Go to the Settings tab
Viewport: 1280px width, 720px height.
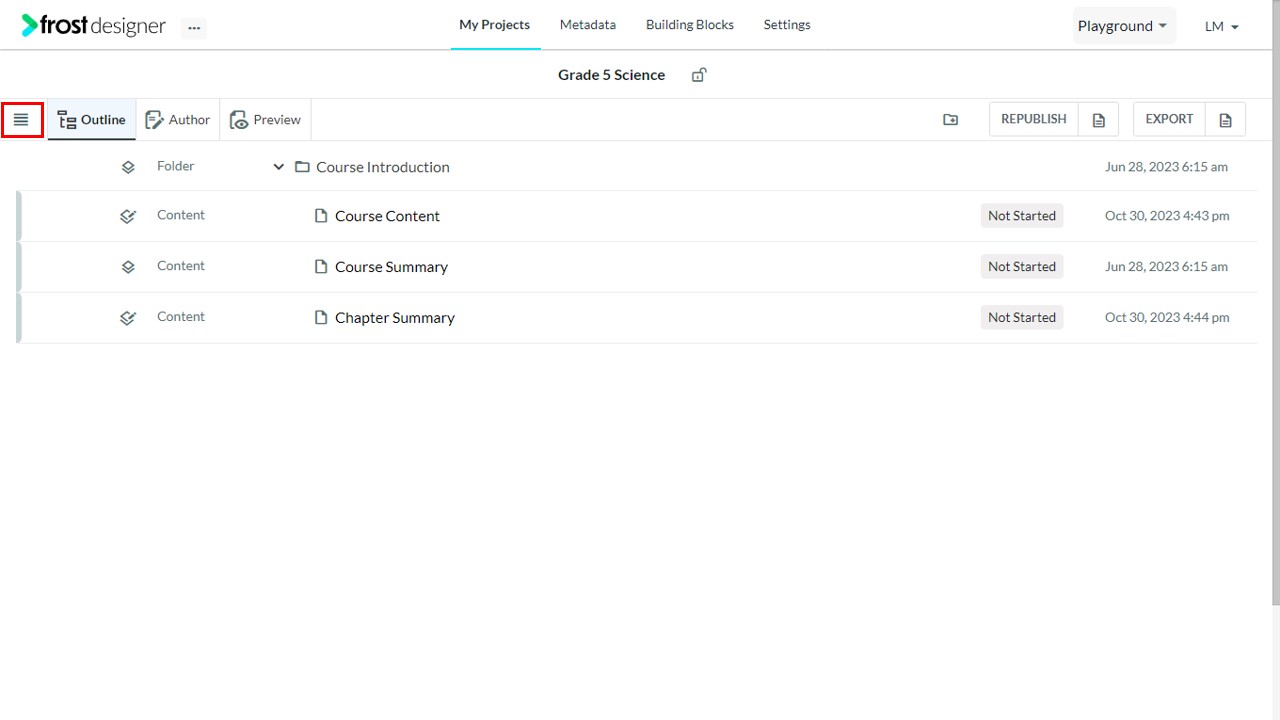[787, 25]
